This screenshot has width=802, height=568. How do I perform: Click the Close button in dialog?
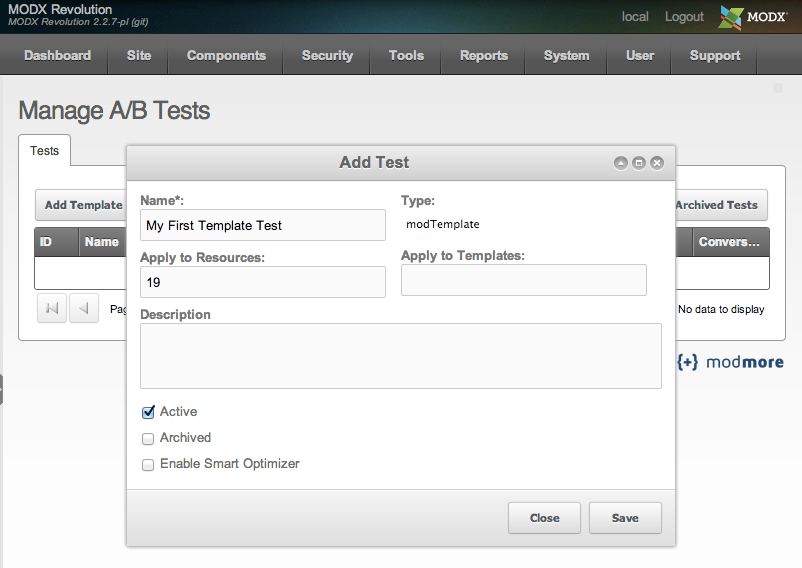click(544, 518)
